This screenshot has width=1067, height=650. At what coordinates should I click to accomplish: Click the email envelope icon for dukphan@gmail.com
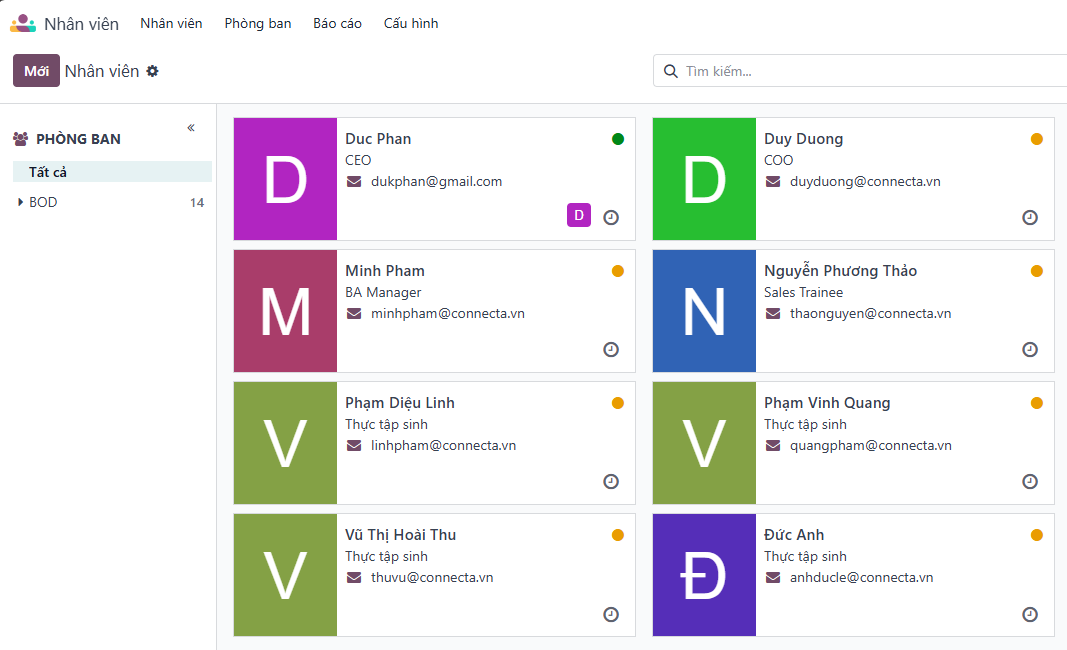354,182
